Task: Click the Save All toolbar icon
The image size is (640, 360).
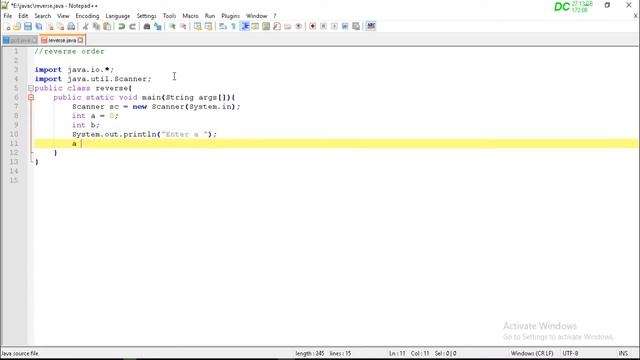Action: coord(39,27)
